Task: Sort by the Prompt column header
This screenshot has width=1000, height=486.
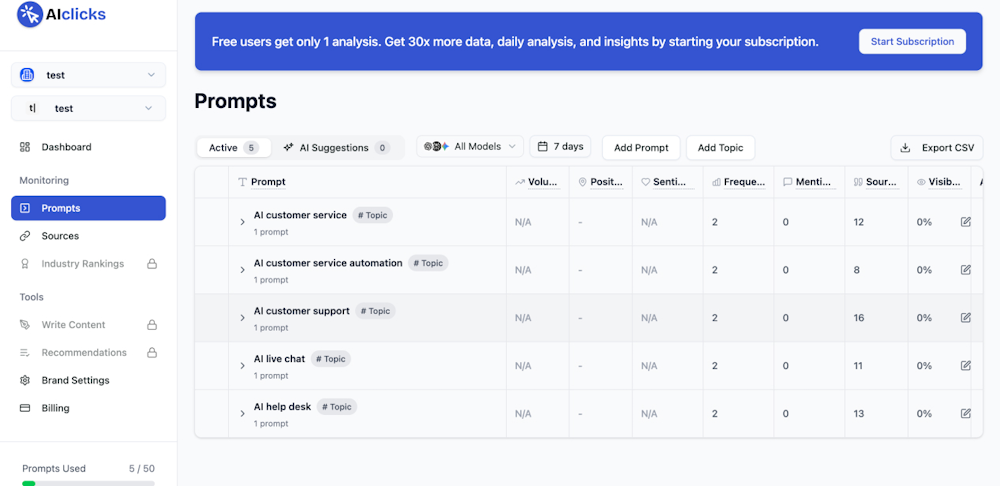Action: pyautogui.click(x=268, y=182)
